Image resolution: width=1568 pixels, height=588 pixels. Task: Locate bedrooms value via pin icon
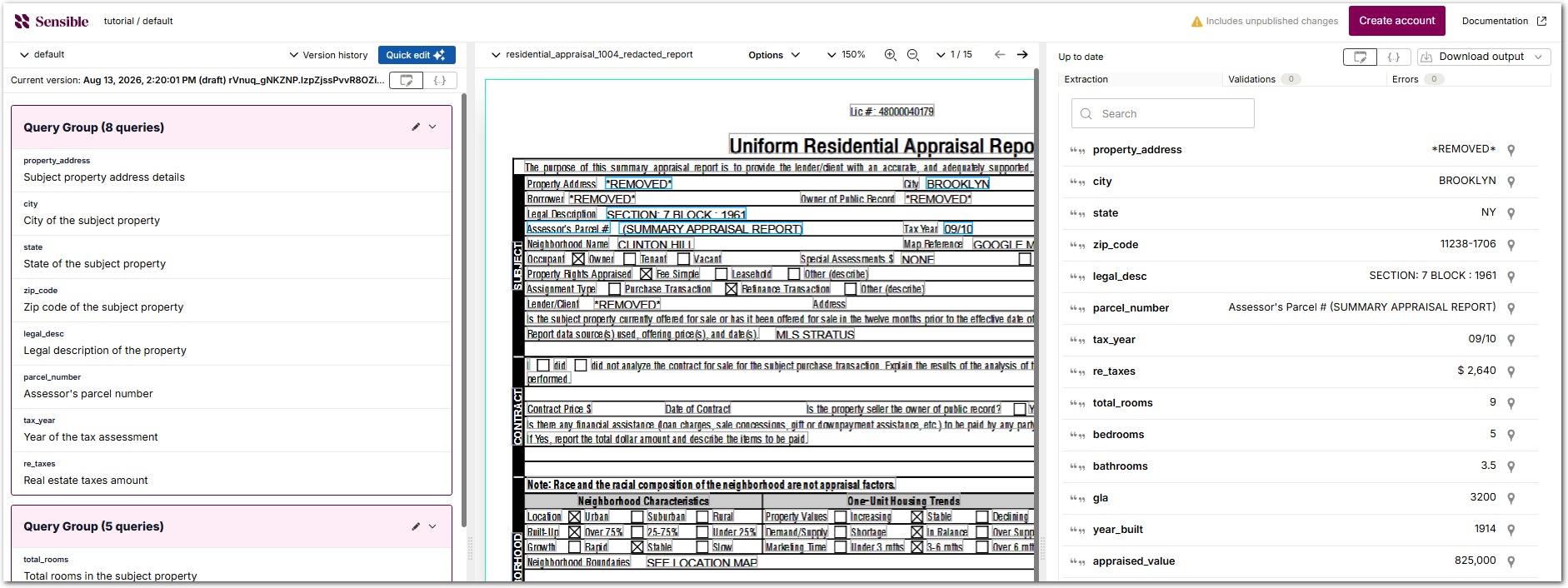pos(1511,435)
